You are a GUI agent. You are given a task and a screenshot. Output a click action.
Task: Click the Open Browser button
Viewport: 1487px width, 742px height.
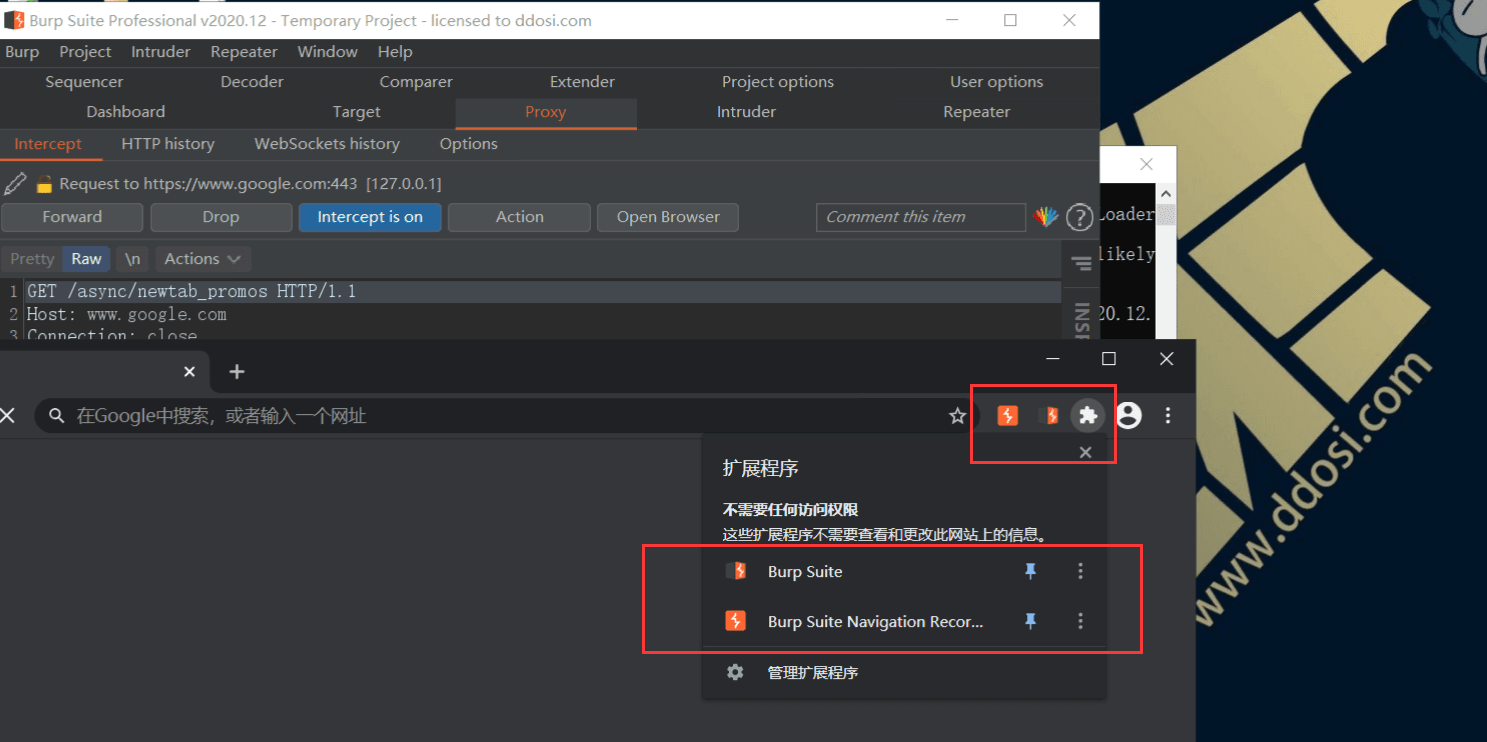pyautogui.click(x=668, y=217)
